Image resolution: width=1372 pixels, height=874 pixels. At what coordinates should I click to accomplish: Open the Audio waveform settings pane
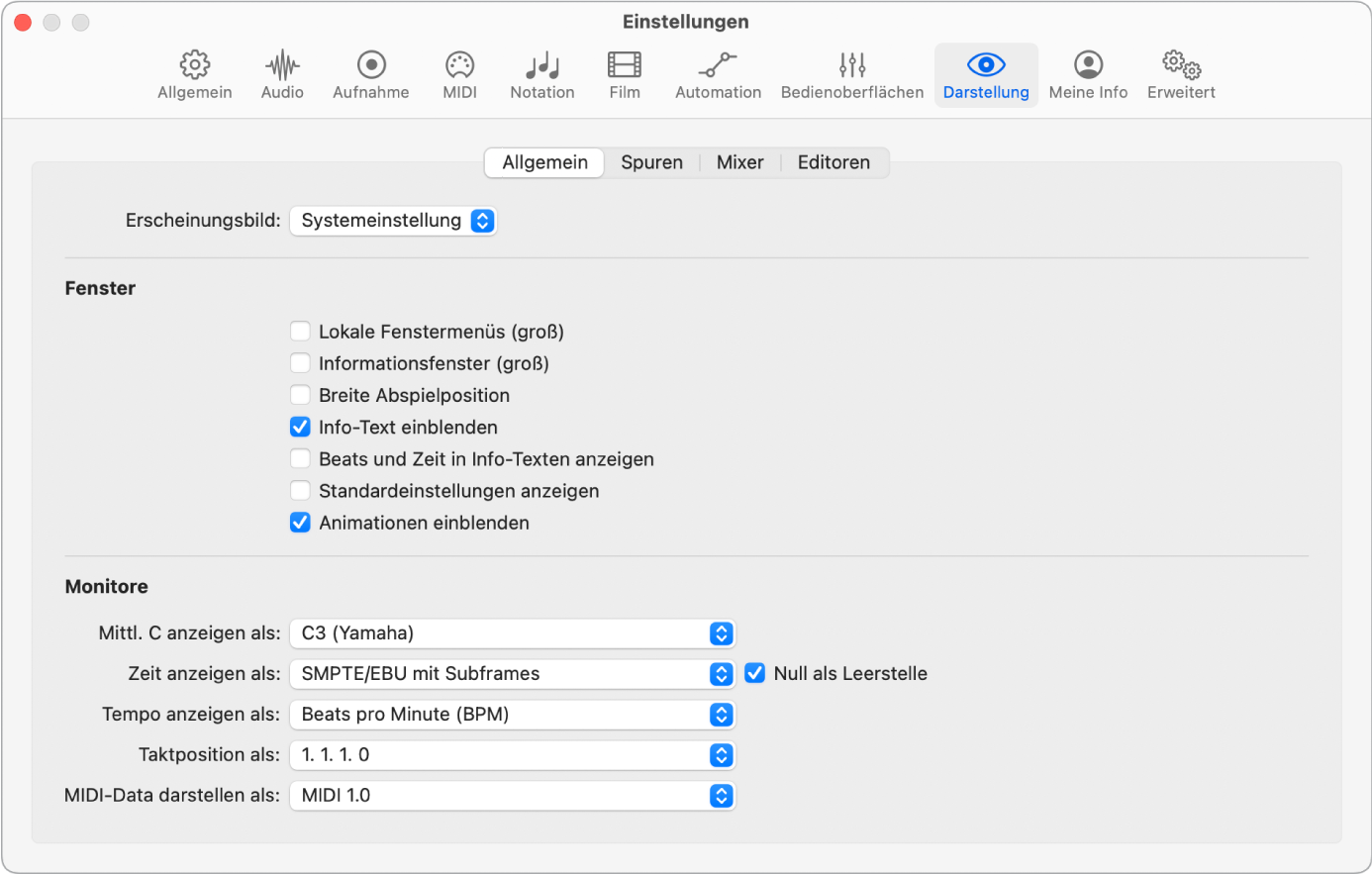282,75
